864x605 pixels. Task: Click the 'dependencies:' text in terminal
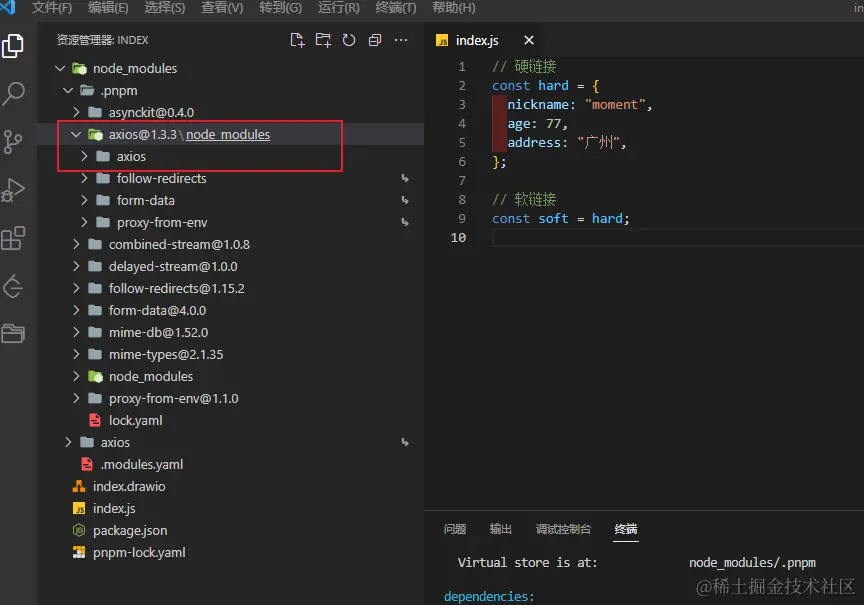coord(489,596)
